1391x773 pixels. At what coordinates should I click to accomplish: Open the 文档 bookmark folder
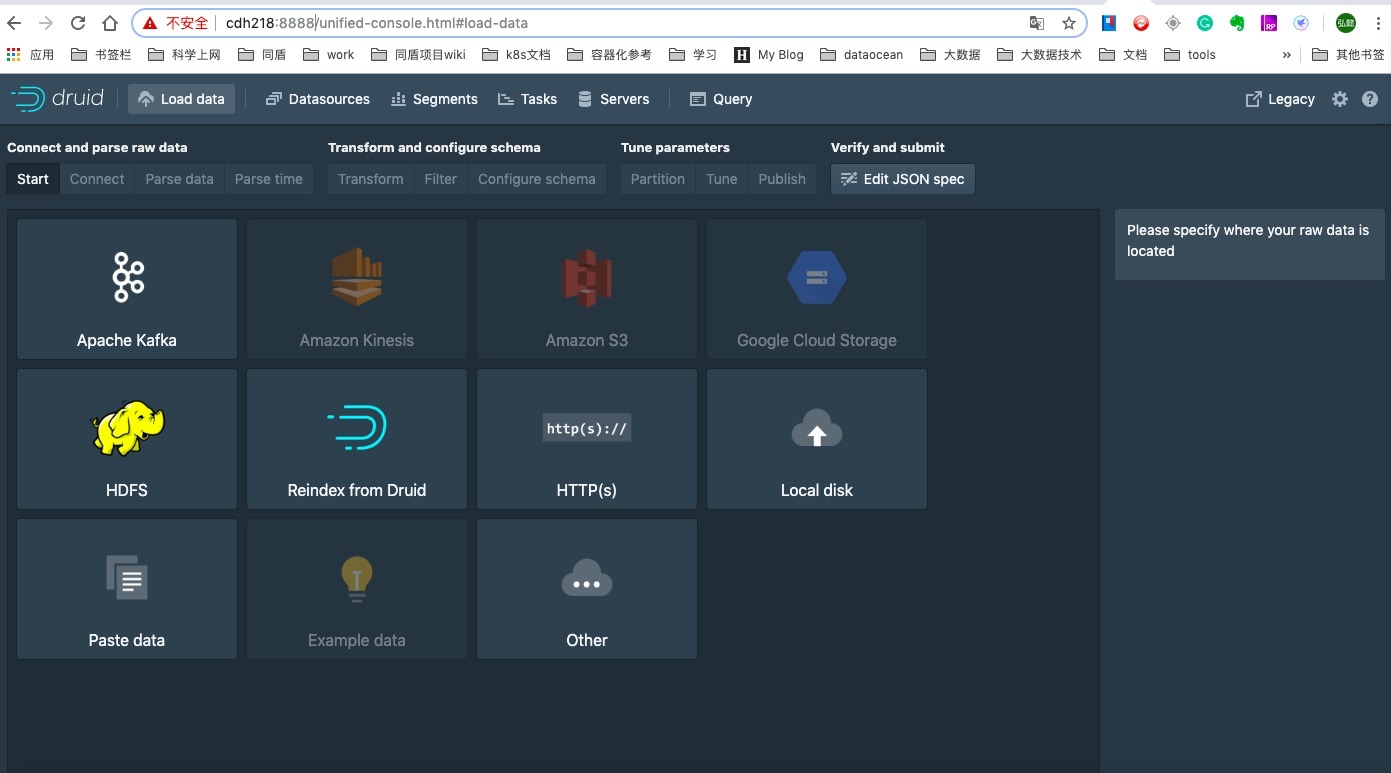point(1123,55)
